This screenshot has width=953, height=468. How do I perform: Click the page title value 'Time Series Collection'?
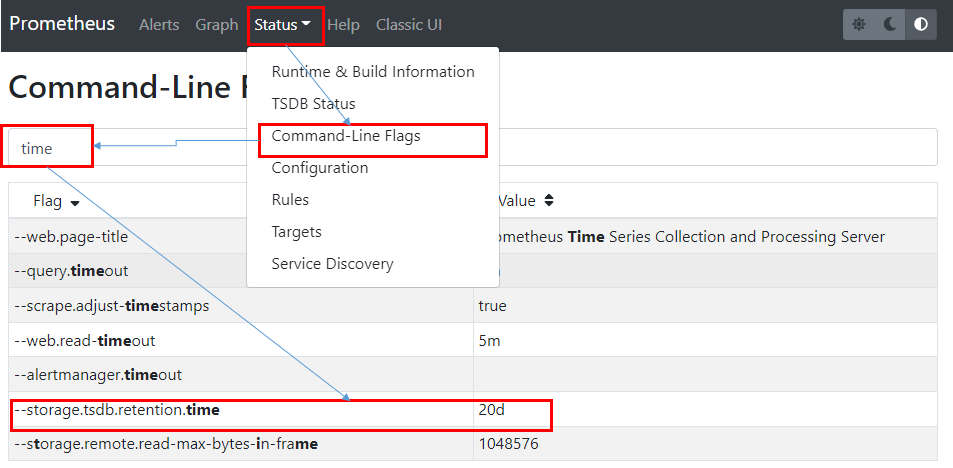point(647,236)
